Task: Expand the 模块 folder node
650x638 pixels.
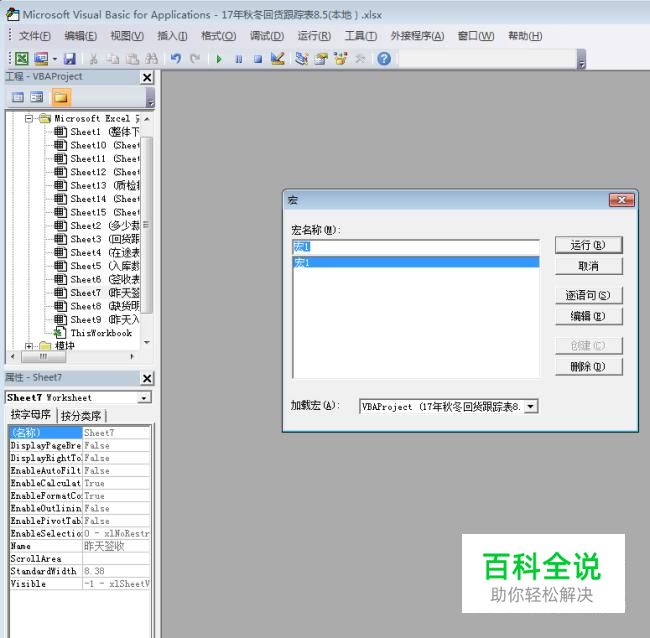Action: tap(29, 346)
